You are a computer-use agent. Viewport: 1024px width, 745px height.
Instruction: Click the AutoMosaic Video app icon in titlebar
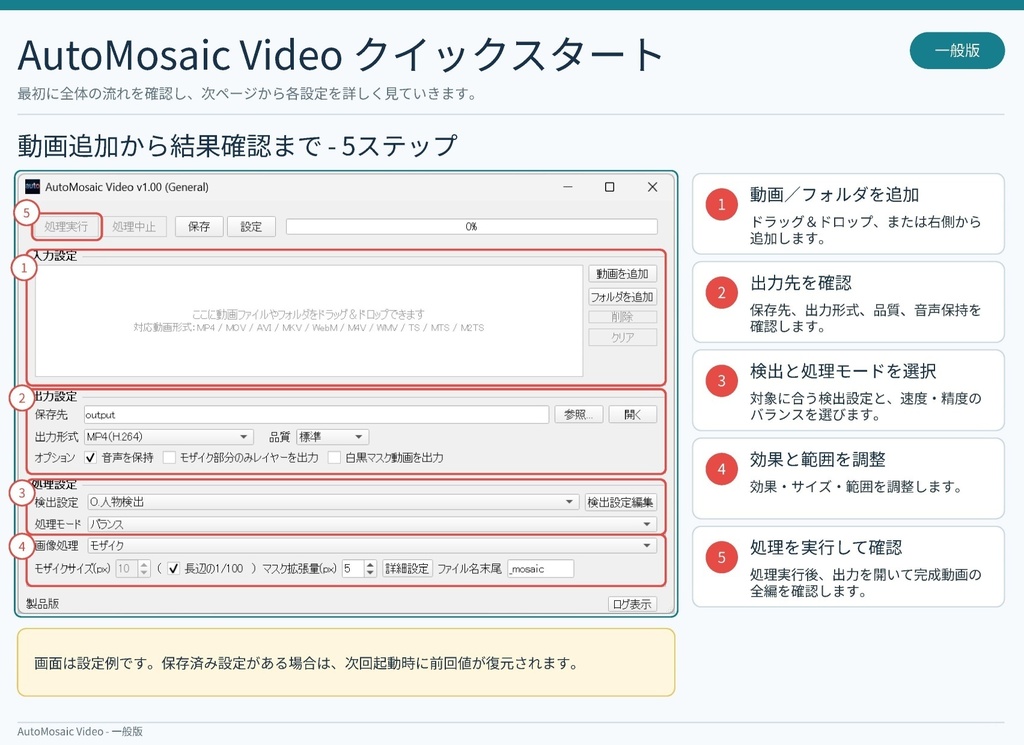click(33, 187)
